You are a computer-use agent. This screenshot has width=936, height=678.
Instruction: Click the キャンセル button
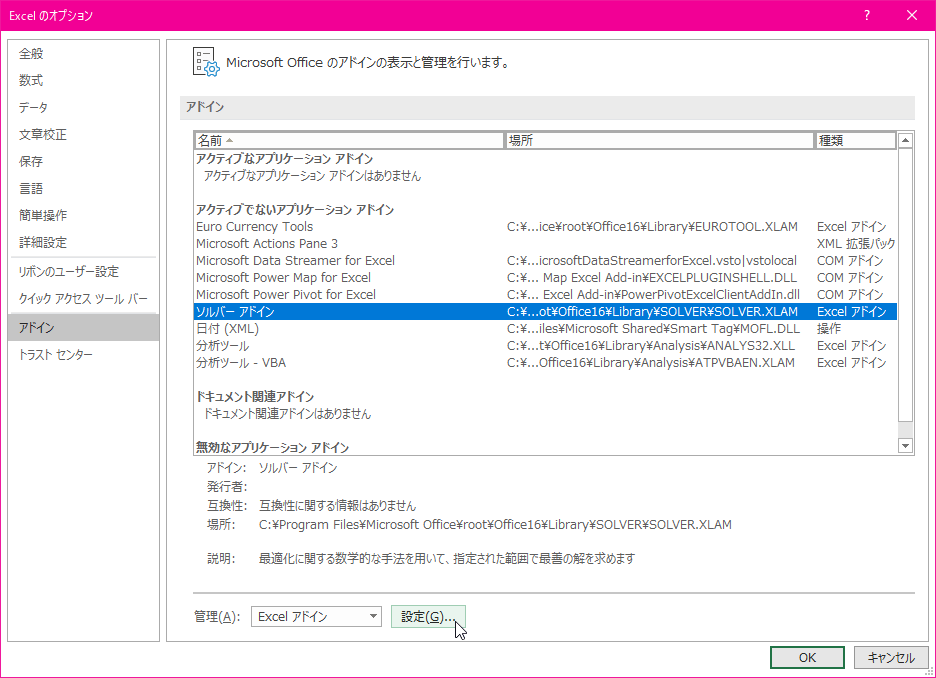891,658
